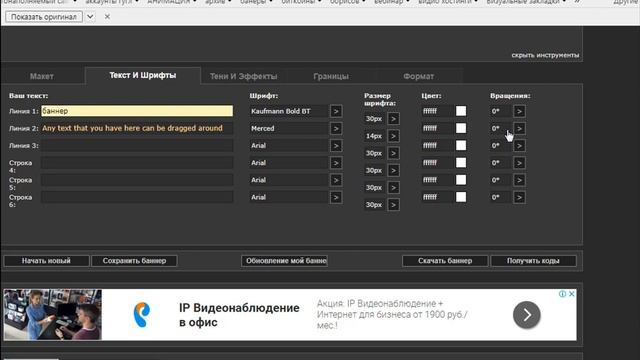Open the Текст И Шрифты tab
Image resolution: width=640 pixels, height=360 pixels.
pyautogui.click(x=143, y=76)
